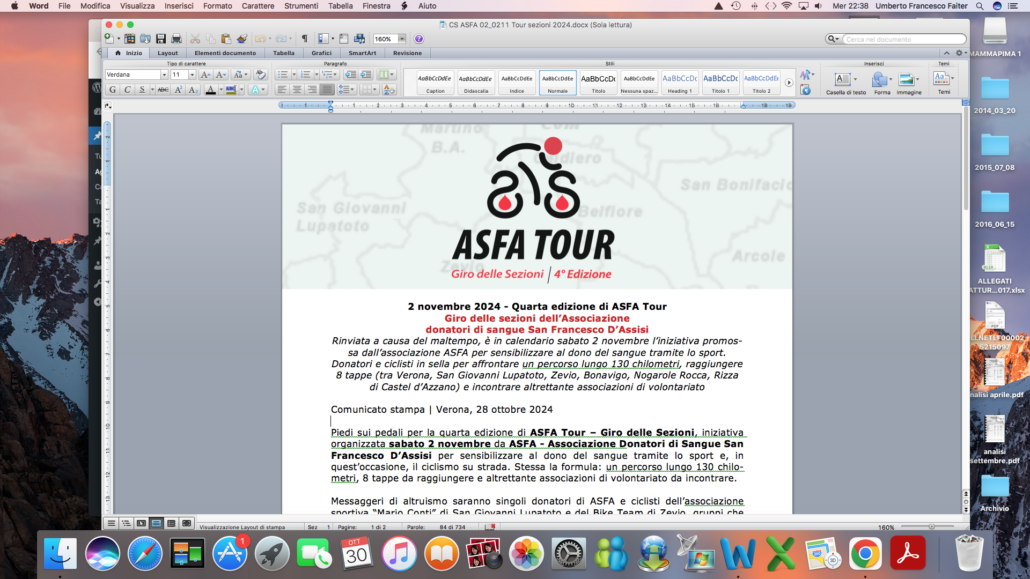
Task: Go to the SmartArt tab
Action: [x=362, y=53]
